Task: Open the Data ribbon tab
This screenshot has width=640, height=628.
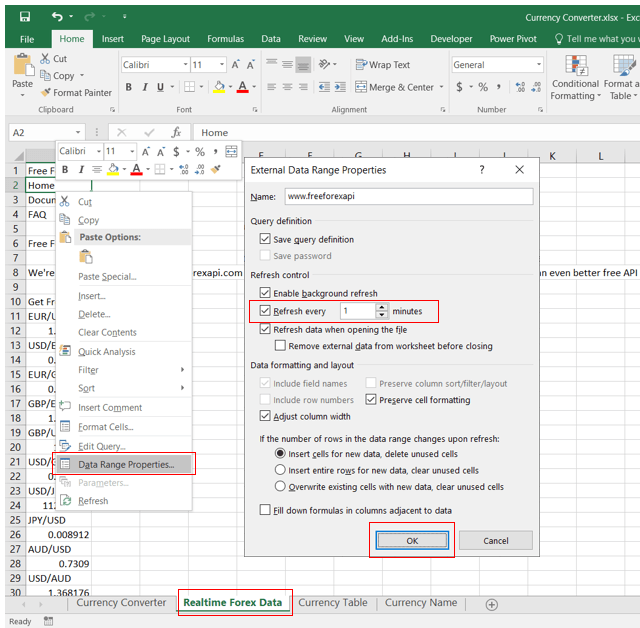Action: 271,39
